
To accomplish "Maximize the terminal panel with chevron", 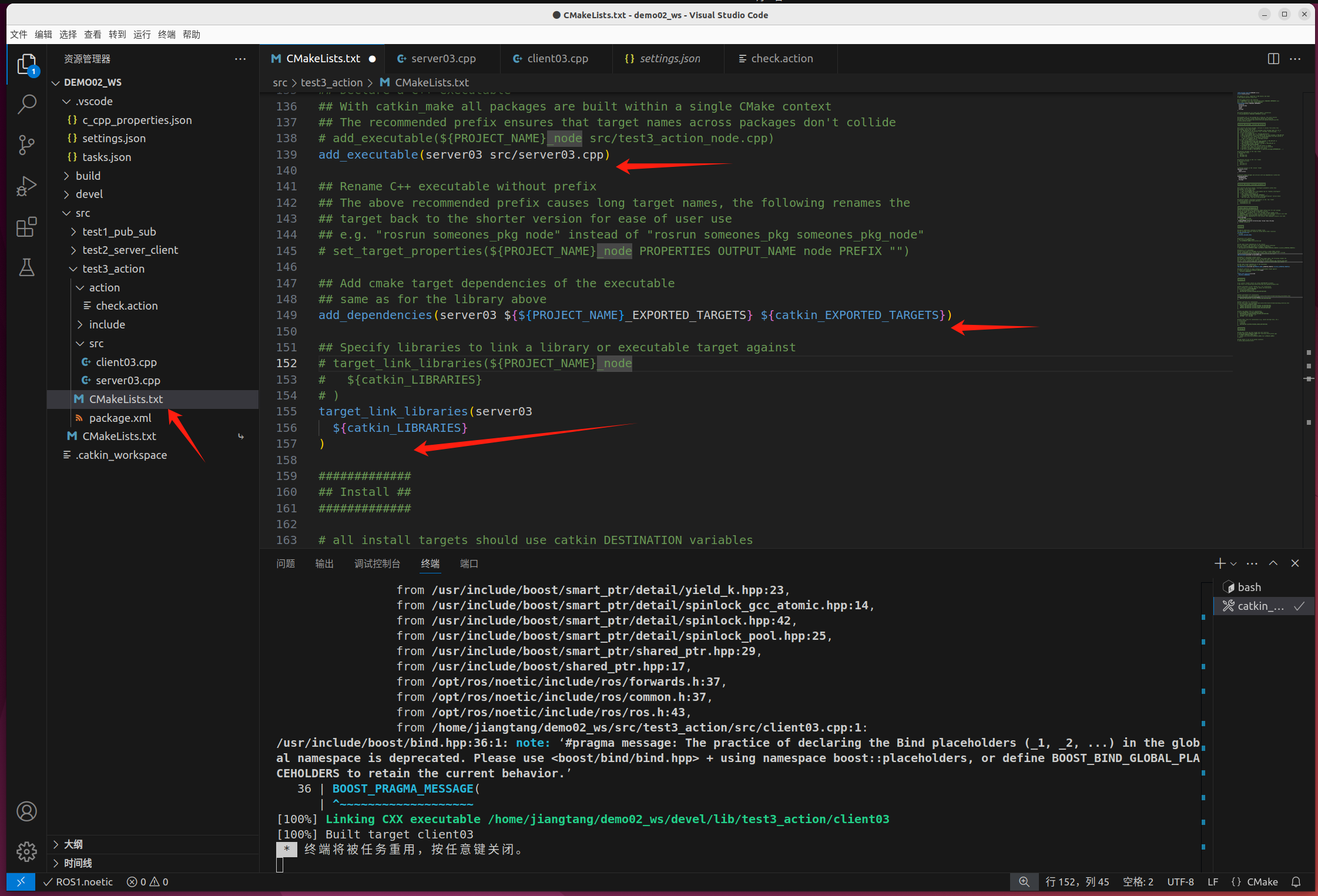I will point(1273,563).
